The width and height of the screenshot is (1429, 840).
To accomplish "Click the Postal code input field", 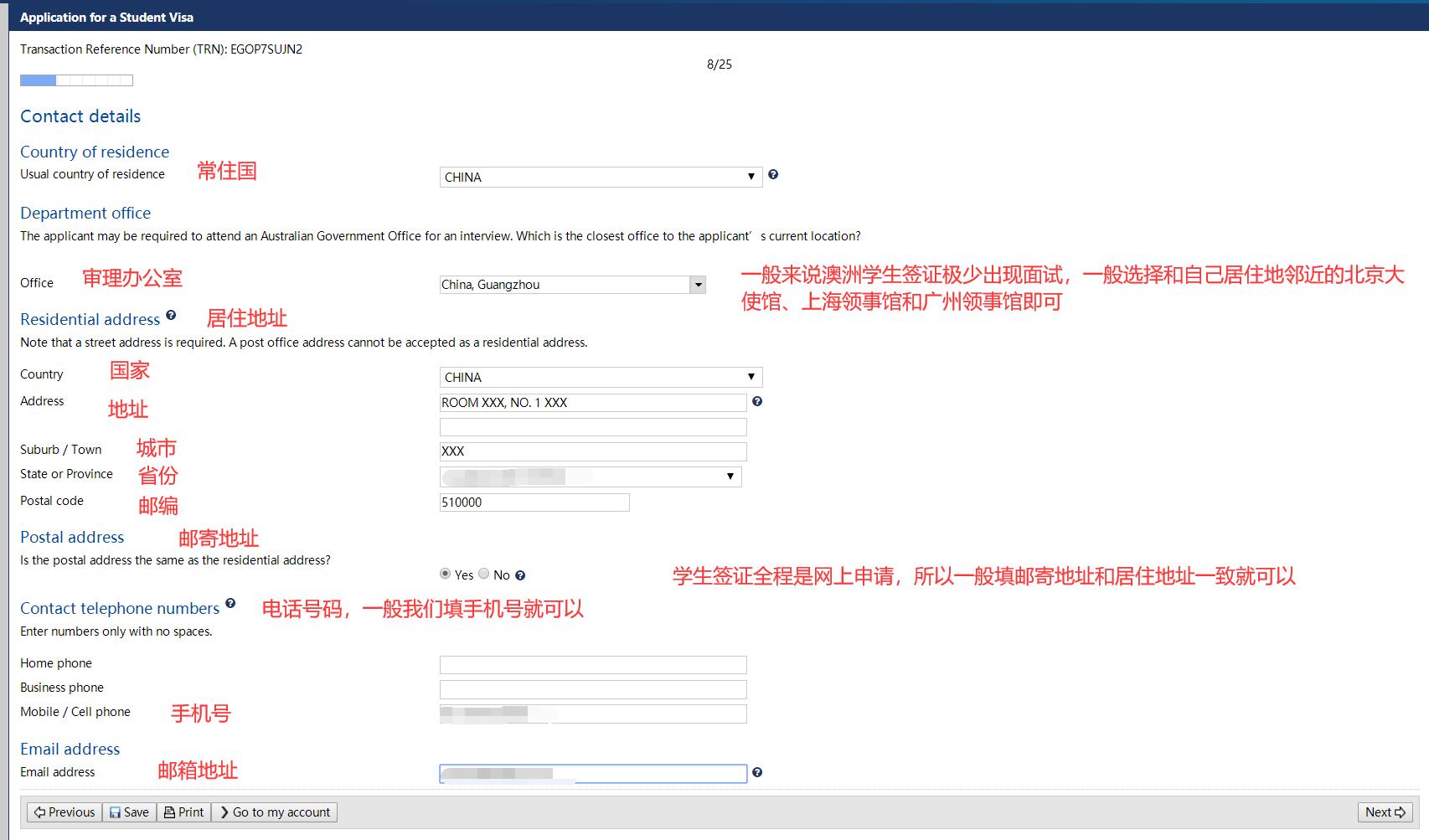I will click(534, 502).
